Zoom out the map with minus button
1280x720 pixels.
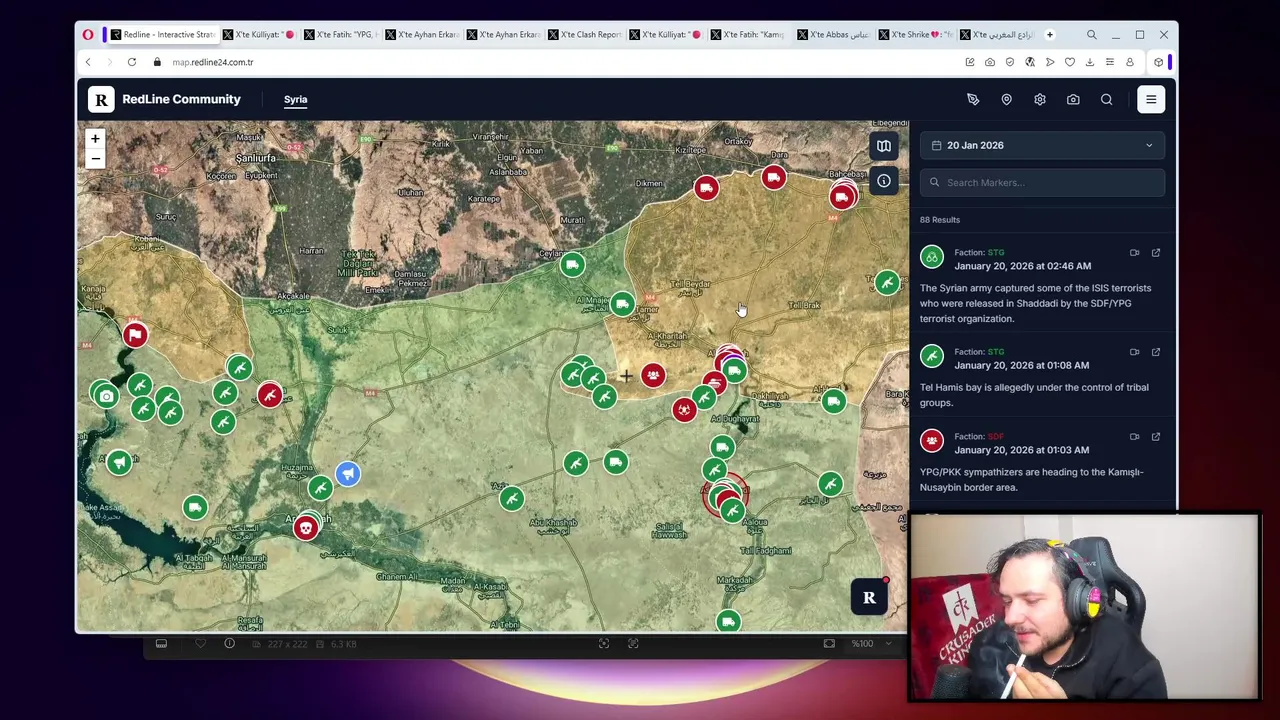(95, 158)
